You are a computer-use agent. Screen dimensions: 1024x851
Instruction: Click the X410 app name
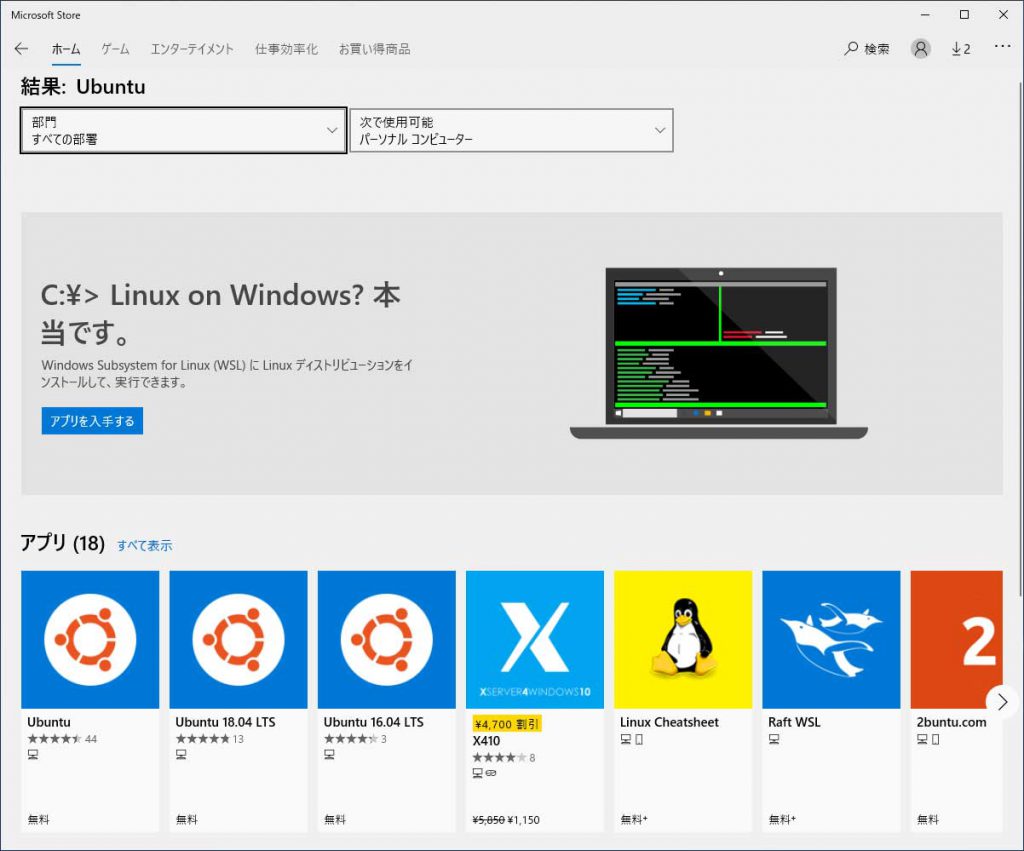pos(487,741)
